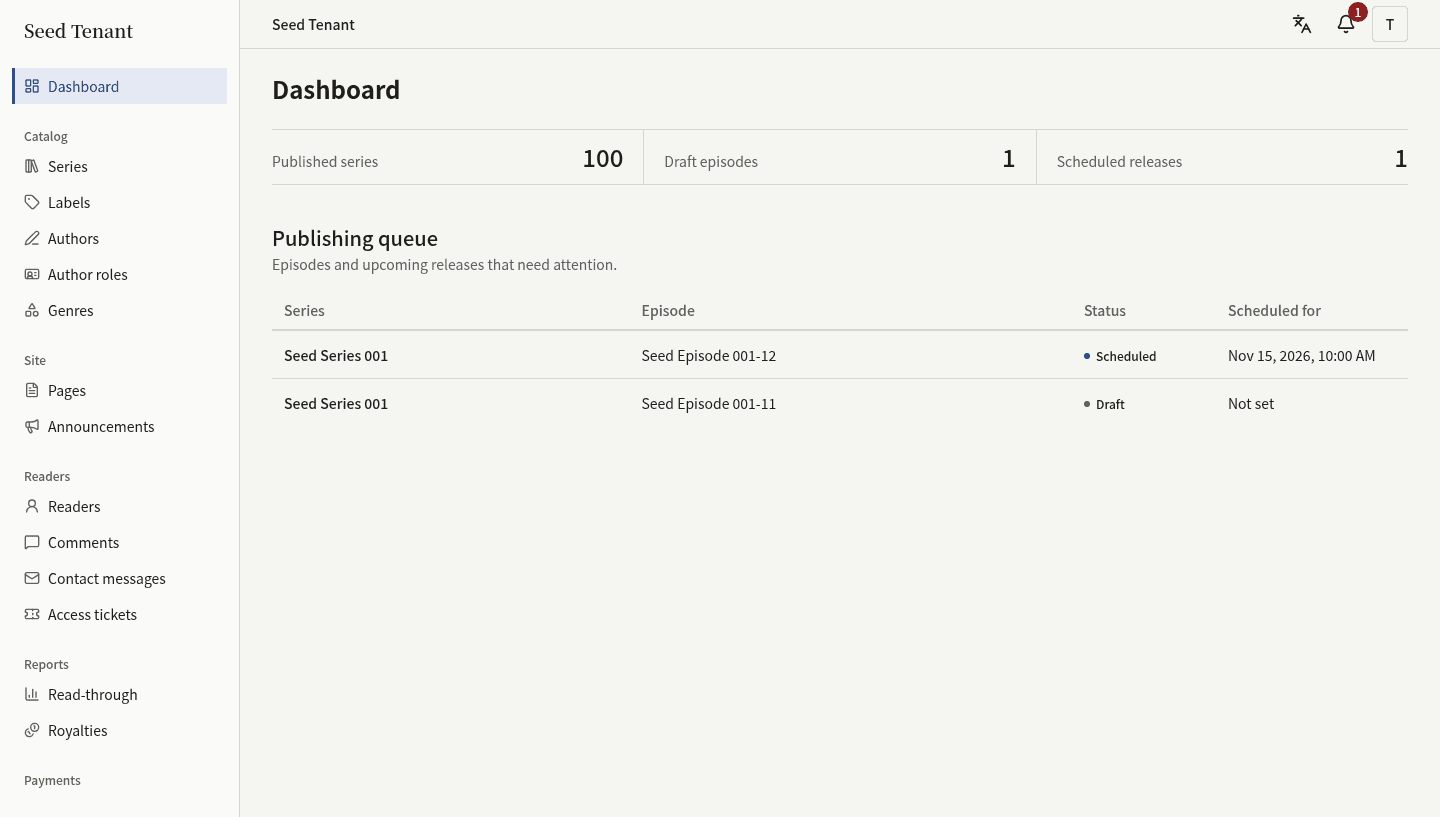Screen dimensions: 1440x817
Task: Click the Comments speech bubble icon
Action: pos(32,542)
